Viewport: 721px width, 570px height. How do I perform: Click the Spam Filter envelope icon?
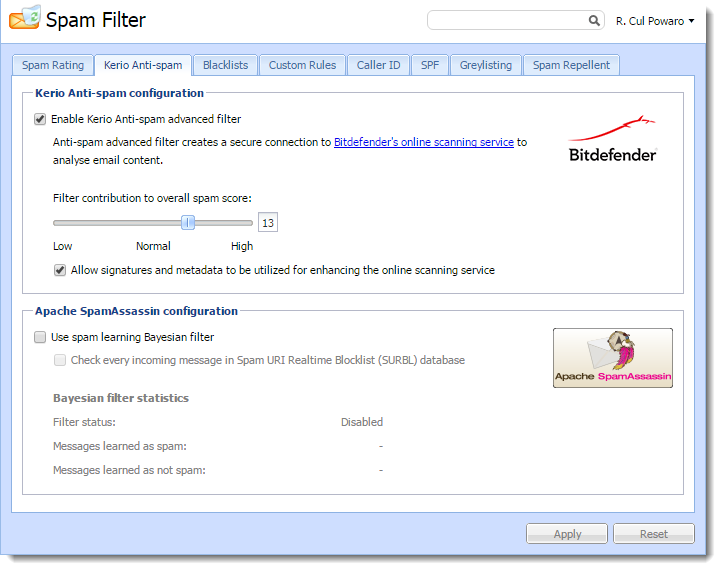tap(25, 18)
